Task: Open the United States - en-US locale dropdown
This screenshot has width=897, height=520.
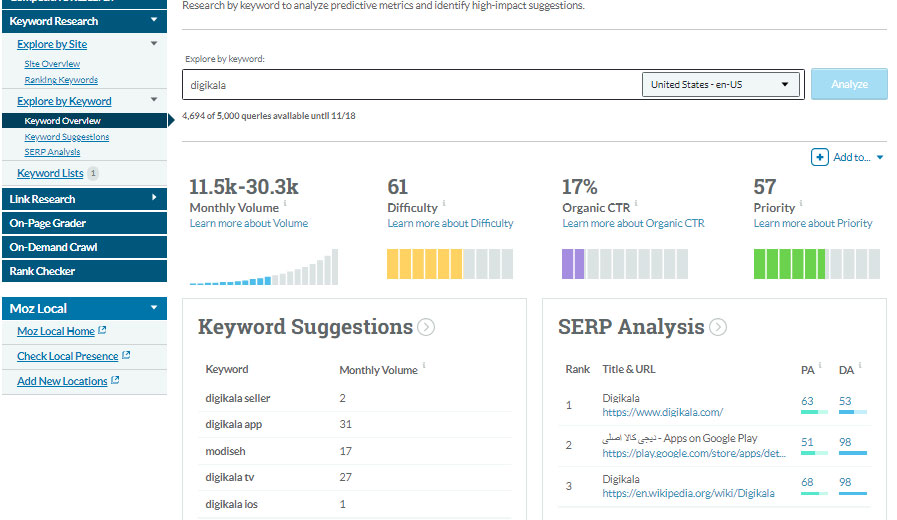Action: [720, 85]
